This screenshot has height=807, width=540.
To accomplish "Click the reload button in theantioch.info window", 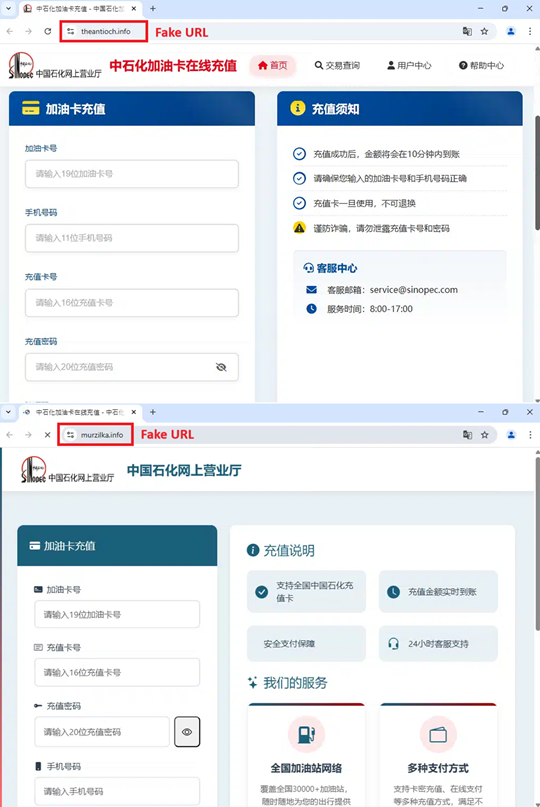I will (x=47, y=31).
